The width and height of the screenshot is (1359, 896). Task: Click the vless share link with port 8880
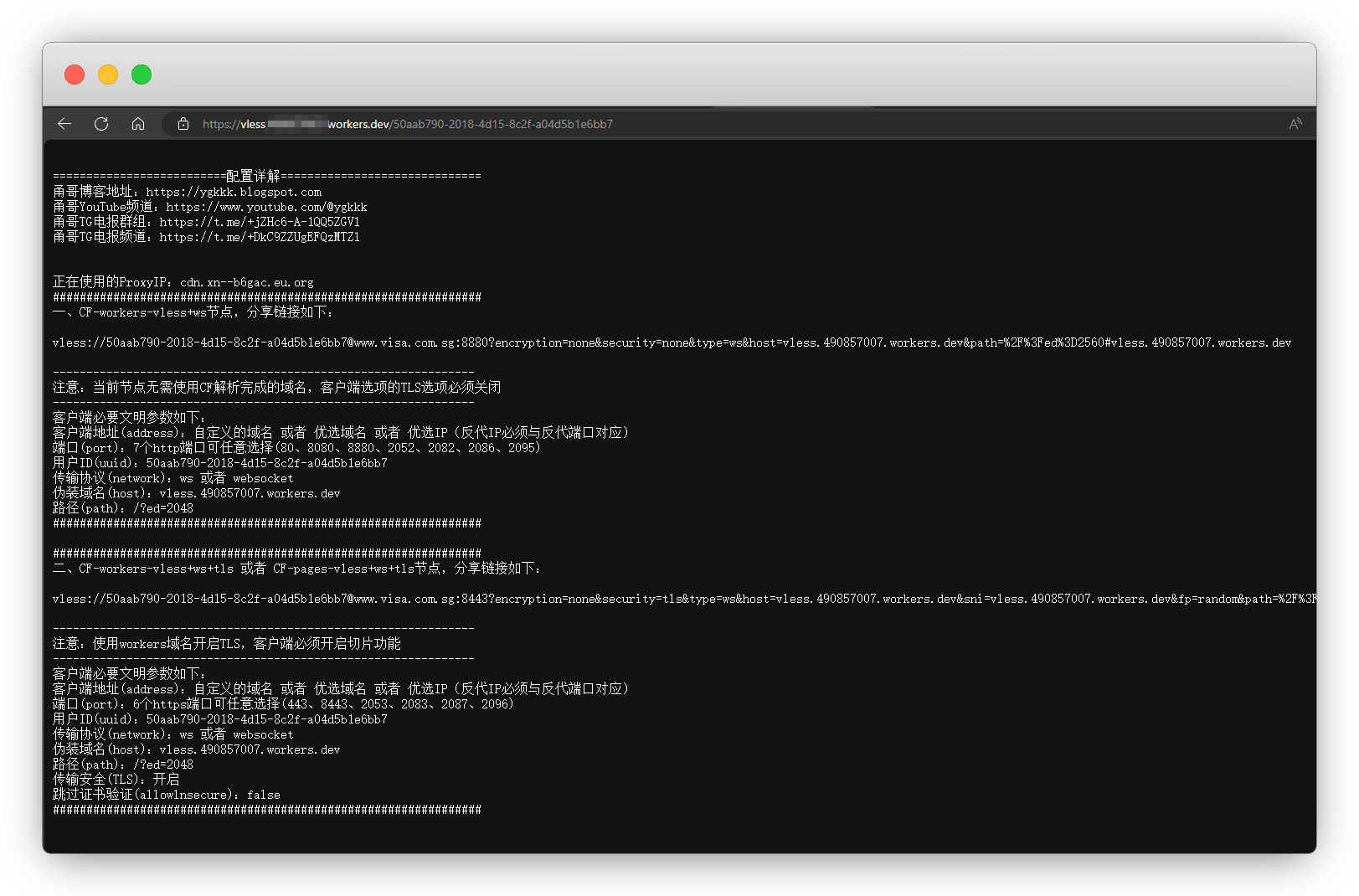point(672,342)
